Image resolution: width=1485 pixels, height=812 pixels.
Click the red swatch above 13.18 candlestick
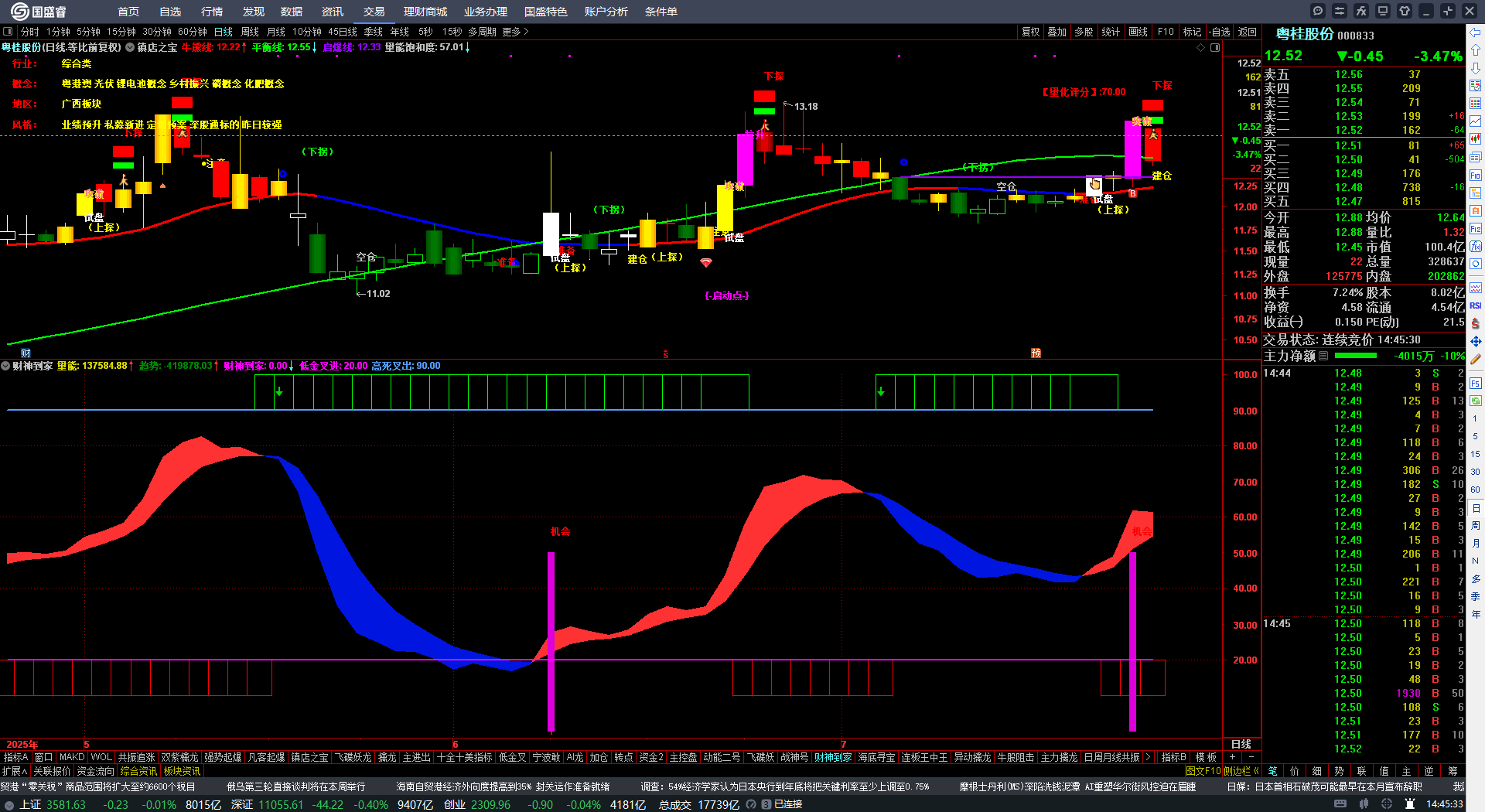pos(764,96)
